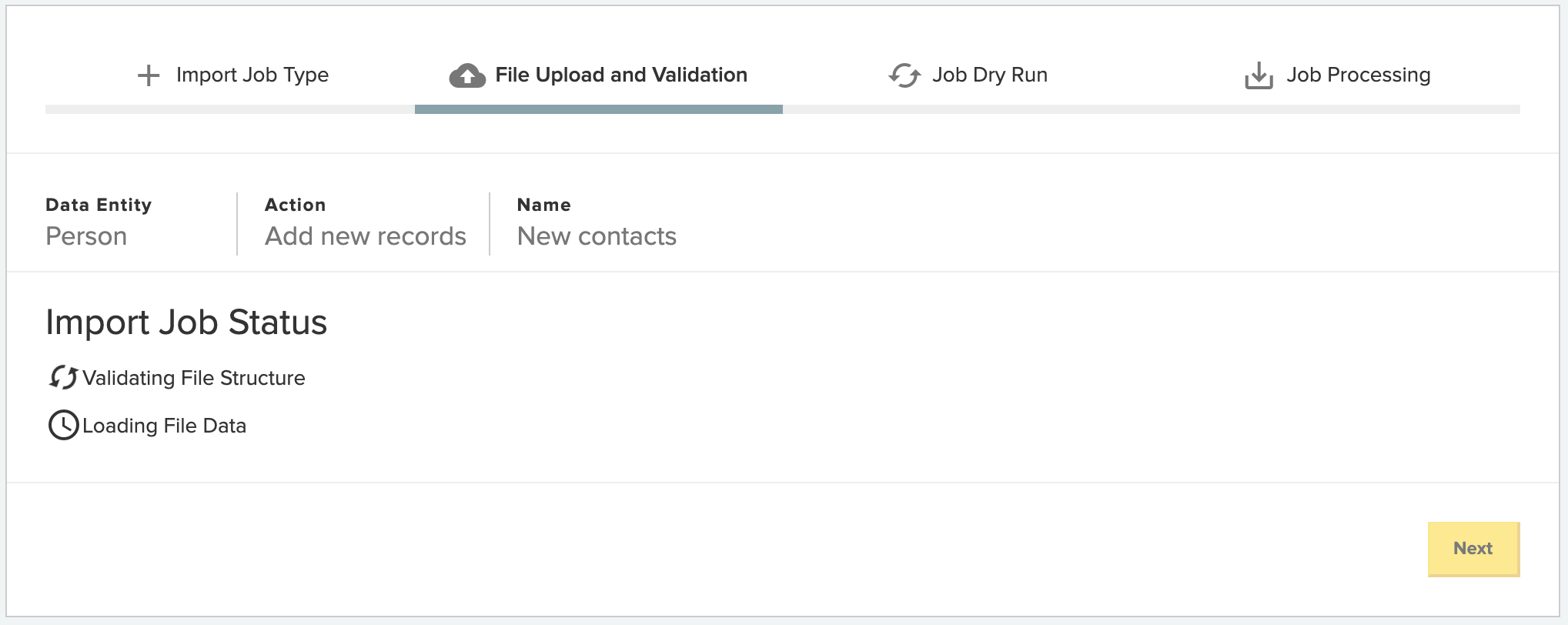Click the Loading File Data status text
The image size is (1568, 625).
click(164, 426)
